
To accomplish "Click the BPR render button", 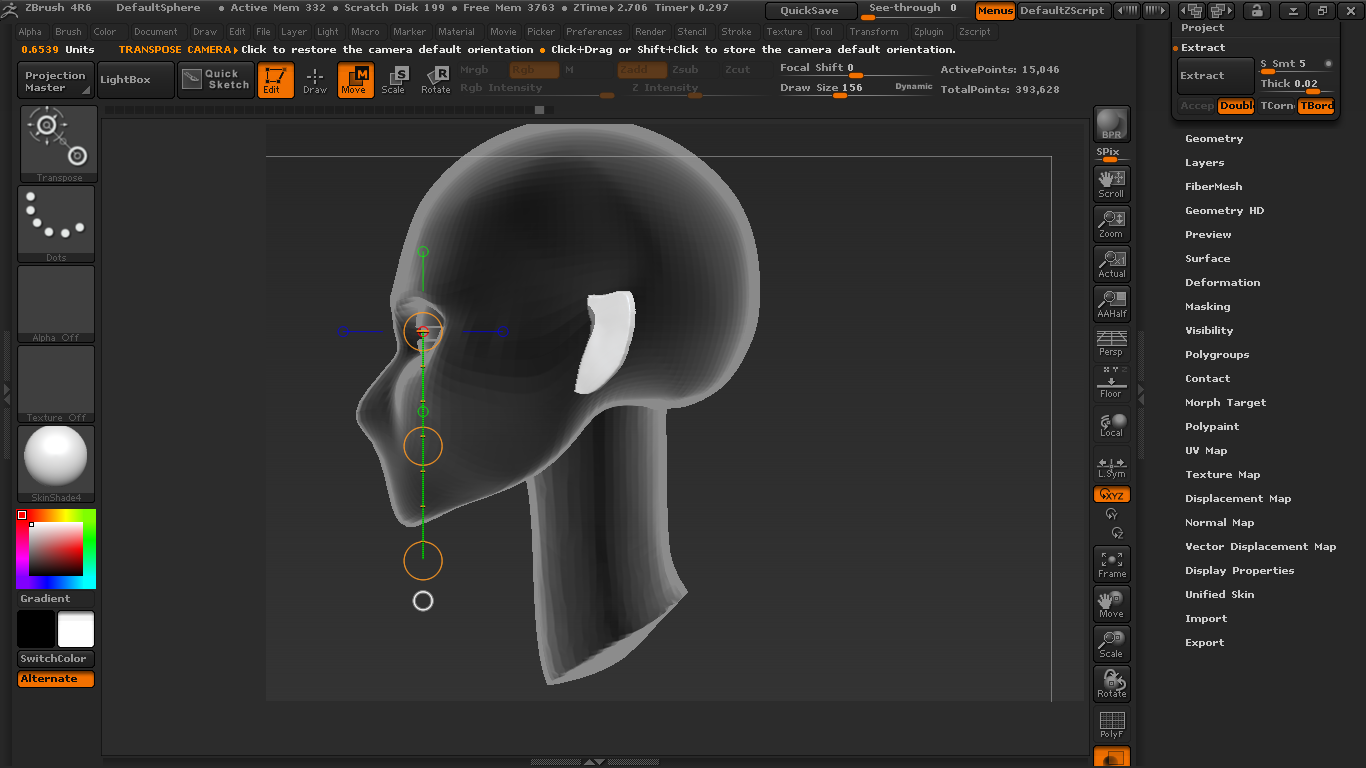I will pos(1111,124).
